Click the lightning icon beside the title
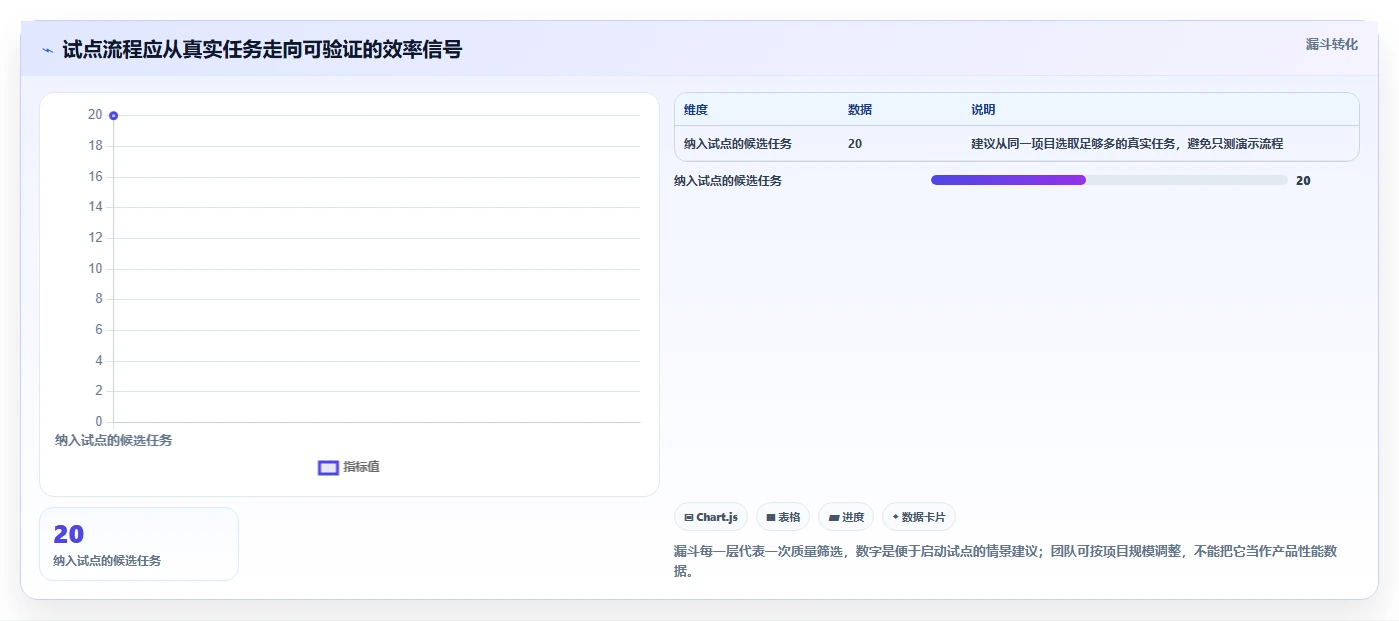The width and height of the screenshot is (1399, 621). (47, 50)
